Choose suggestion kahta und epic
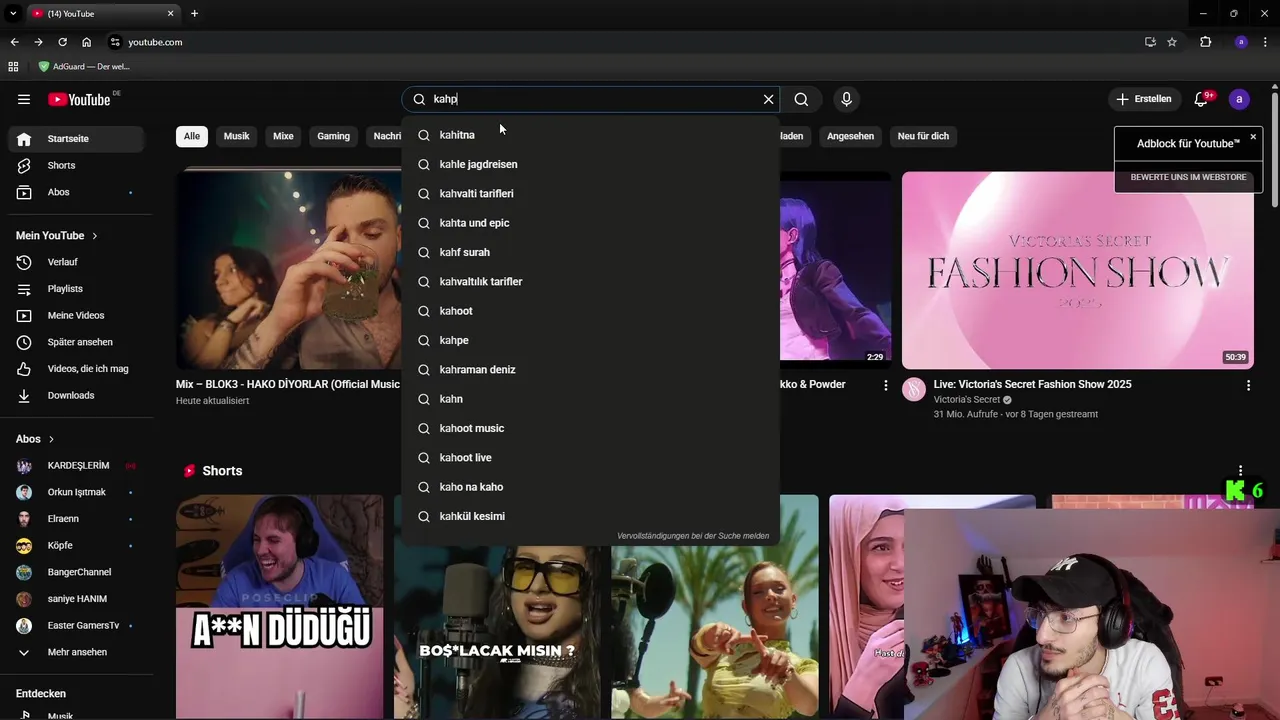This screenshot has height=720, width=1280. 590,223
